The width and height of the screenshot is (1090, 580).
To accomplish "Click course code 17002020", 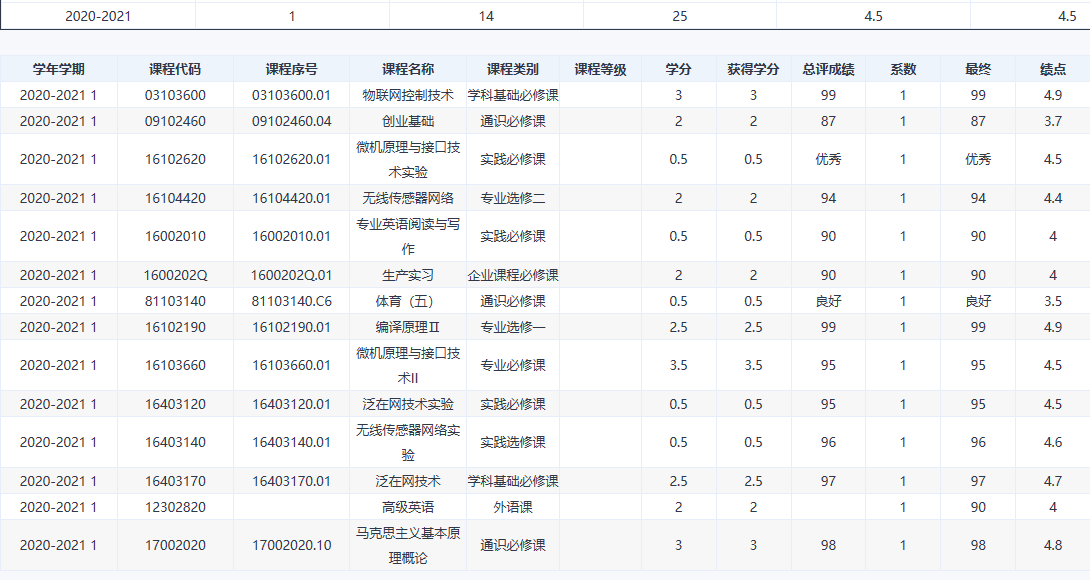I will point(175,545).
